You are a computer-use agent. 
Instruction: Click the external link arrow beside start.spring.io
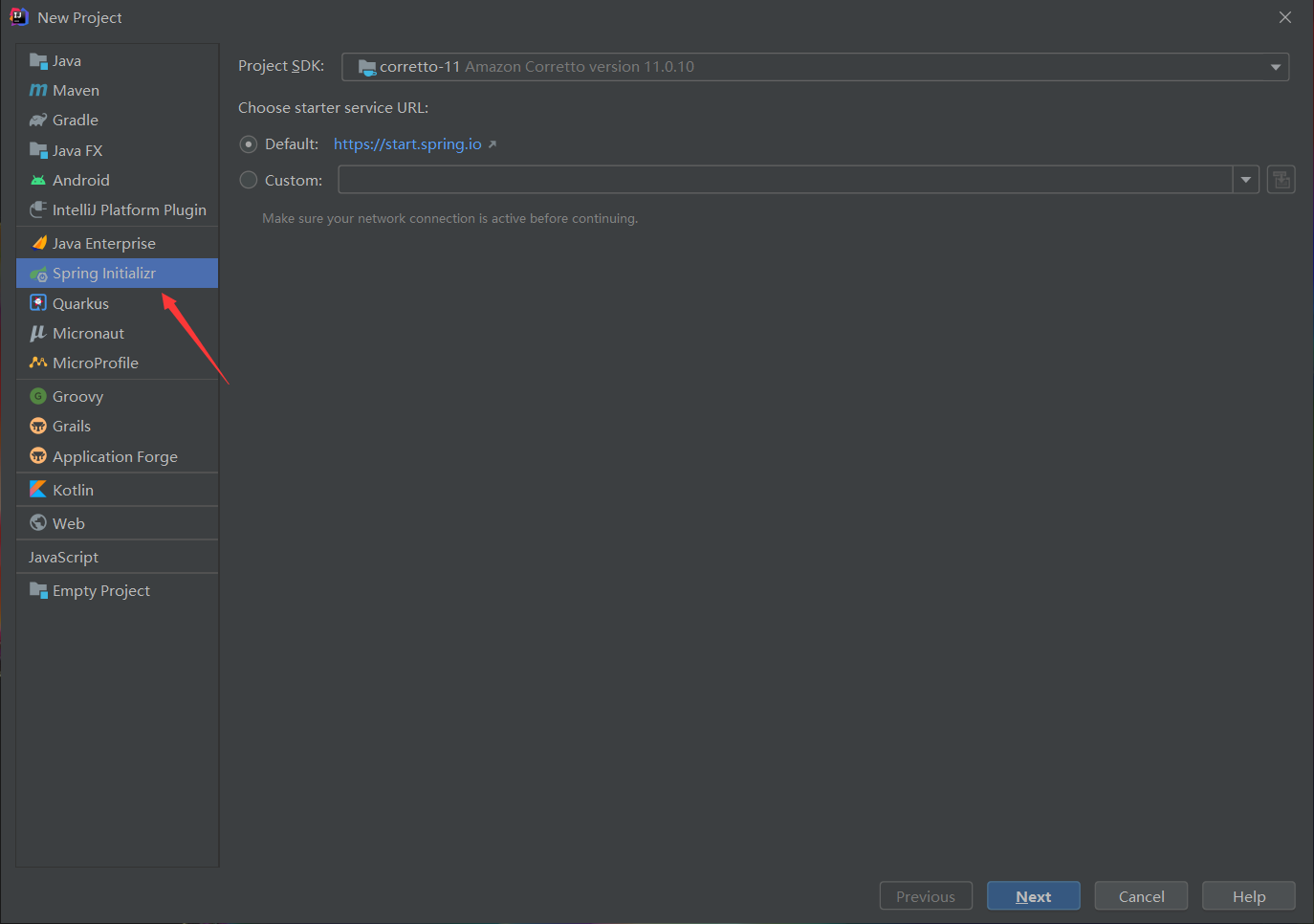pos(493,144)
